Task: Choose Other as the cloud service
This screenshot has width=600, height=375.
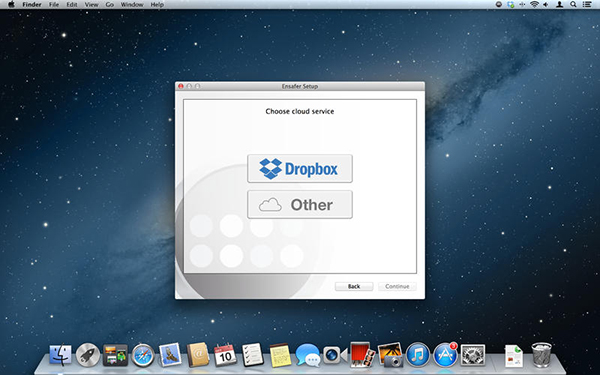Action: 300,204
